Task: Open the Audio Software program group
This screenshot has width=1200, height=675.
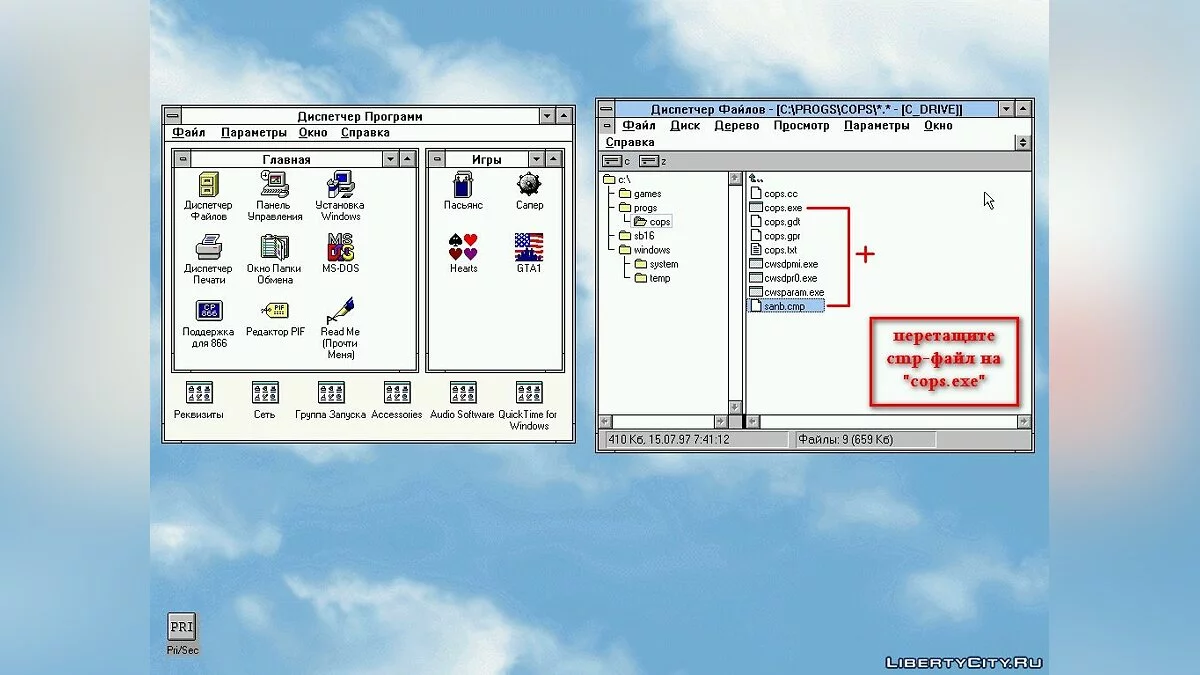Action: (x=462, y=393)
